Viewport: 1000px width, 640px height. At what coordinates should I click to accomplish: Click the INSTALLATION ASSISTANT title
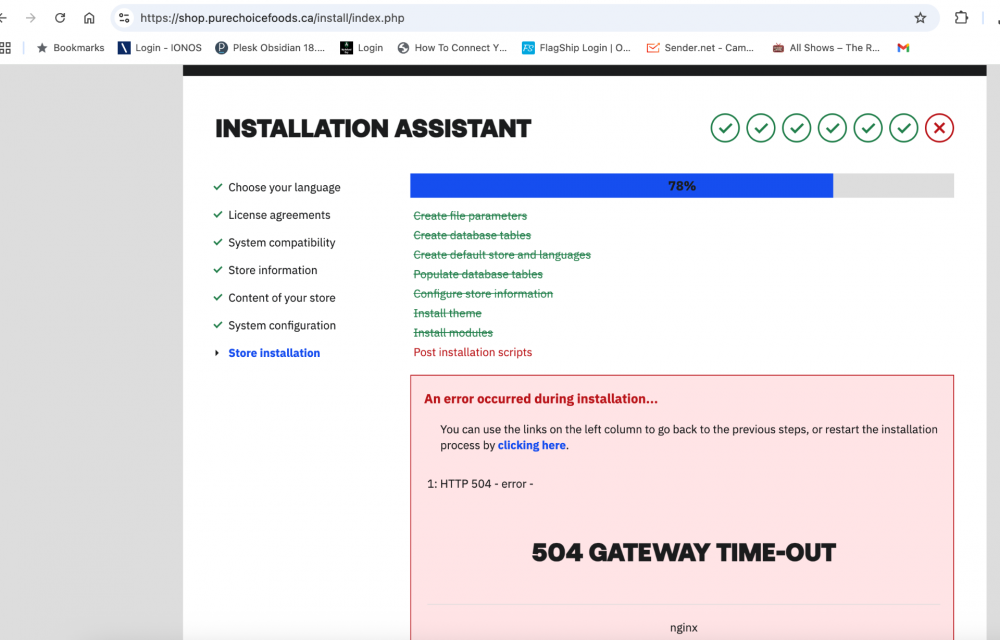pos(373,129)
